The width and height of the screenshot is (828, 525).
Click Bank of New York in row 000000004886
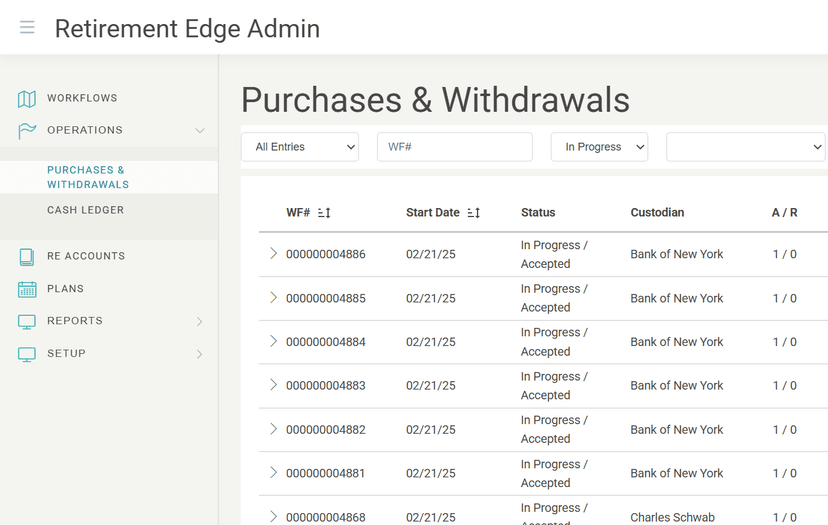677,254
